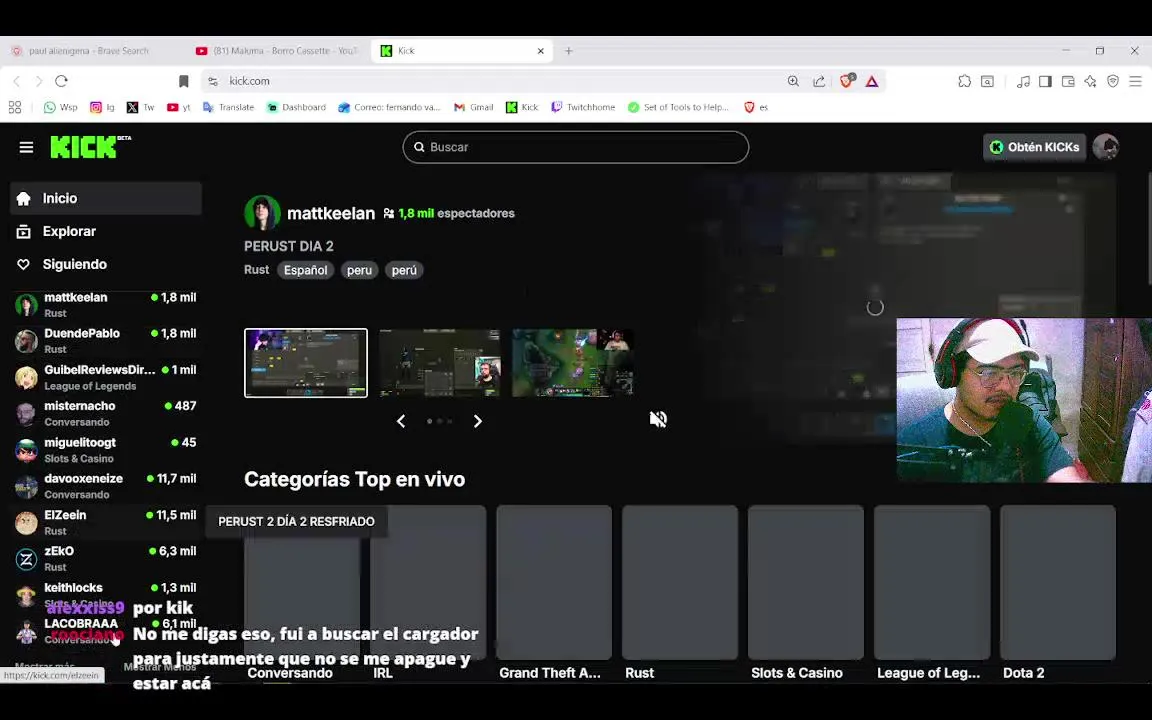
Task: Open the music note media control icon
Action: point(1023,82)
